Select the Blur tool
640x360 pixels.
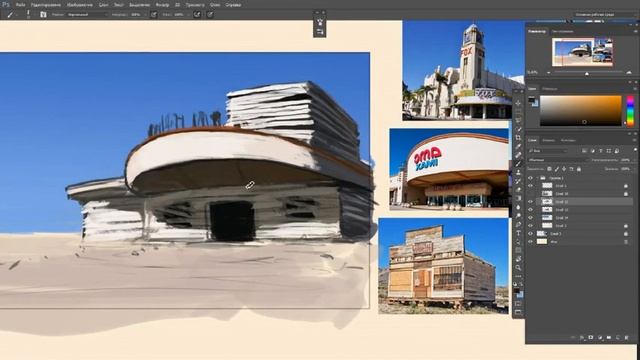tap(518, 207)
